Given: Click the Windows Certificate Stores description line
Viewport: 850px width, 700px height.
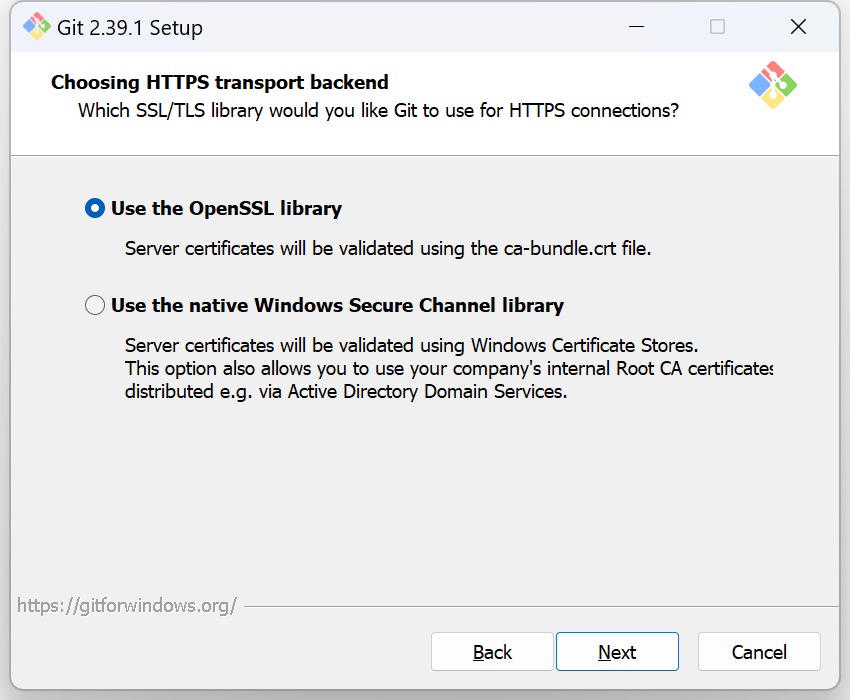Looking at the screenshot, I should coord(411,346).
